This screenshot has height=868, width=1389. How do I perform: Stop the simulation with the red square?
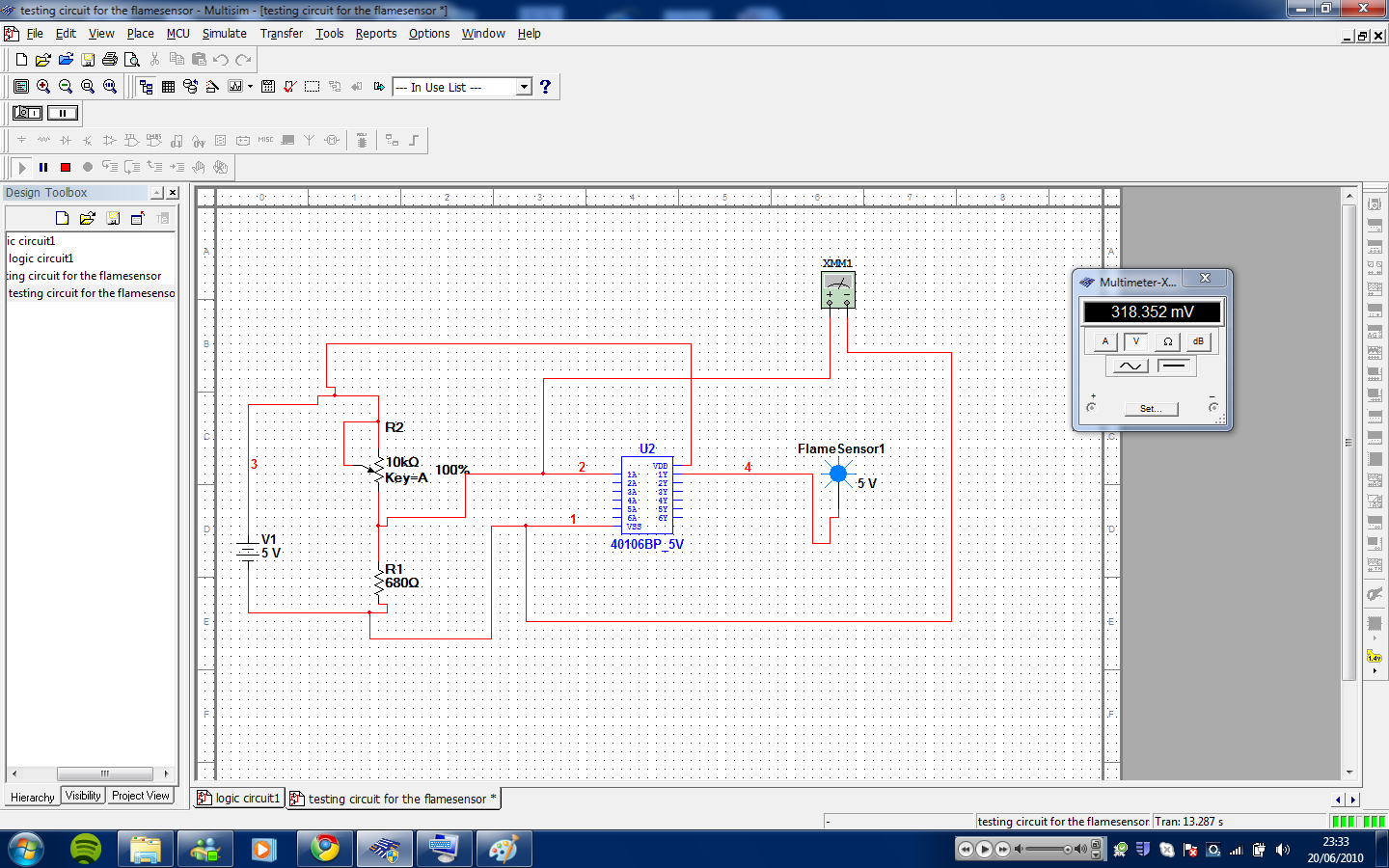click(x=66, y=167)
